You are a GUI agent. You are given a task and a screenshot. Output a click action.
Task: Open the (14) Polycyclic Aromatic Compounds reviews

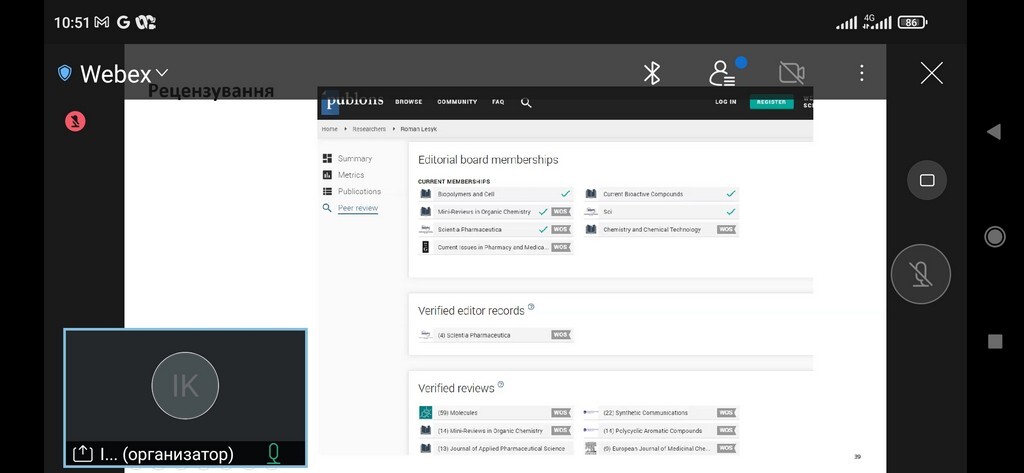661,431
